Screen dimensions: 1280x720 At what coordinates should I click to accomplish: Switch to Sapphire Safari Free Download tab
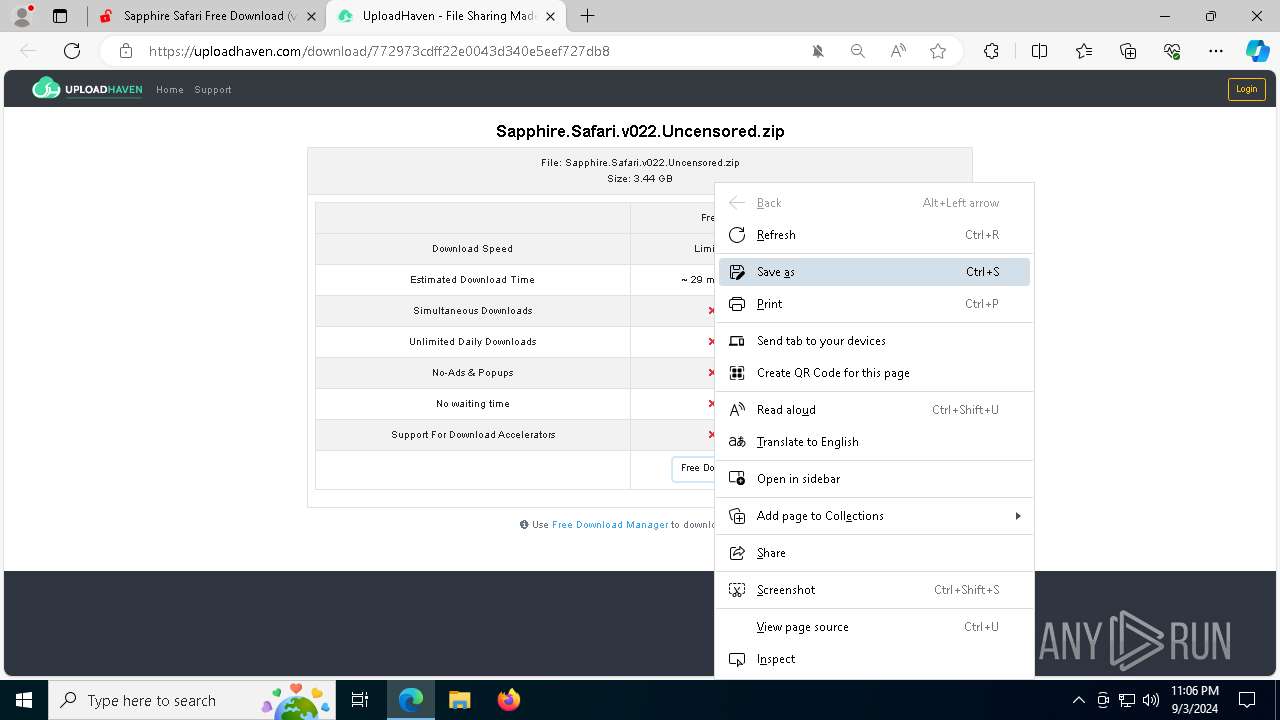point(210,16)
